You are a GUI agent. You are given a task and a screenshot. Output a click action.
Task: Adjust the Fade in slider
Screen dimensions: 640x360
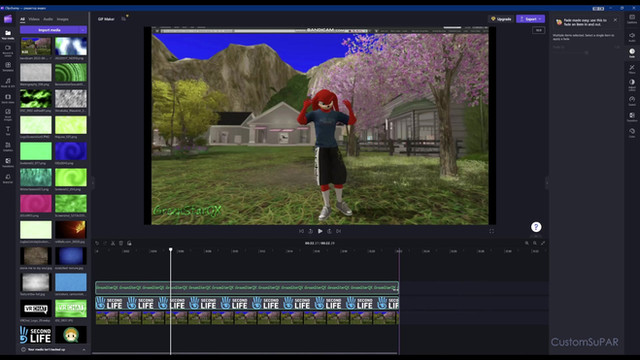(587, 52)
